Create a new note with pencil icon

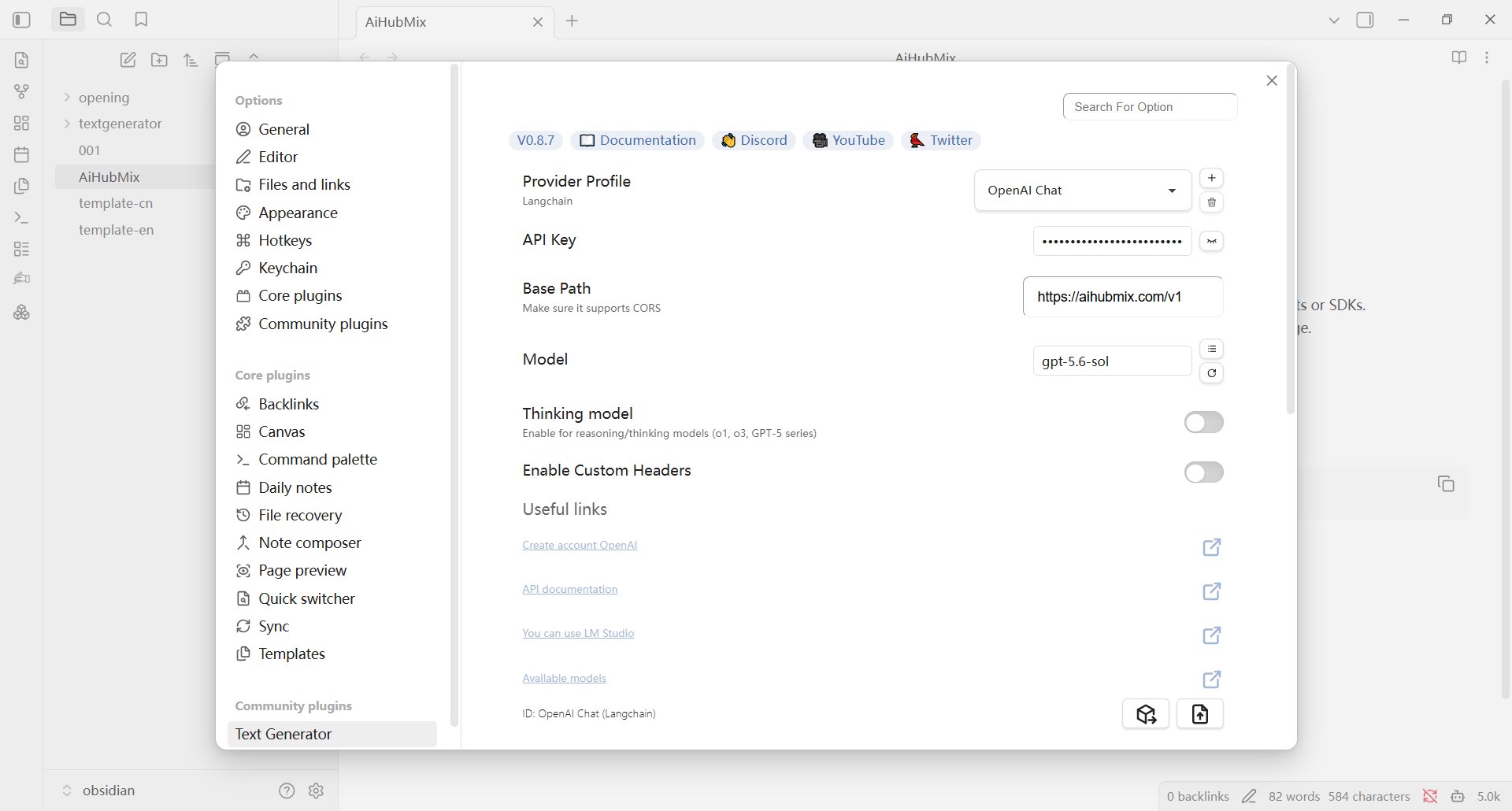(x=128, y=60)
